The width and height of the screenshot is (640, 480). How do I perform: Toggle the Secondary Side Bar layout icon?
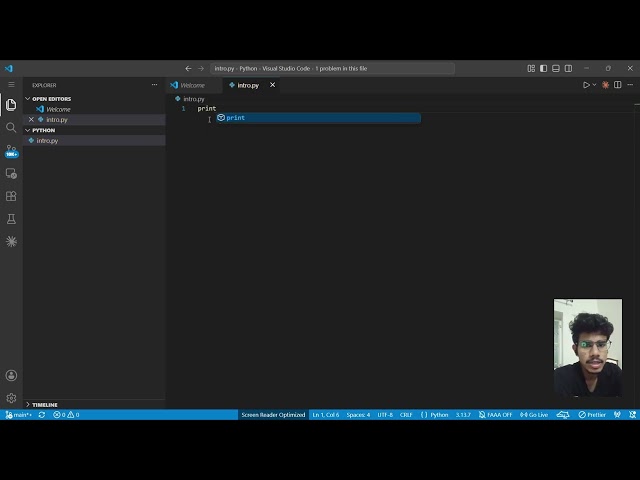[x=568, y=69]
